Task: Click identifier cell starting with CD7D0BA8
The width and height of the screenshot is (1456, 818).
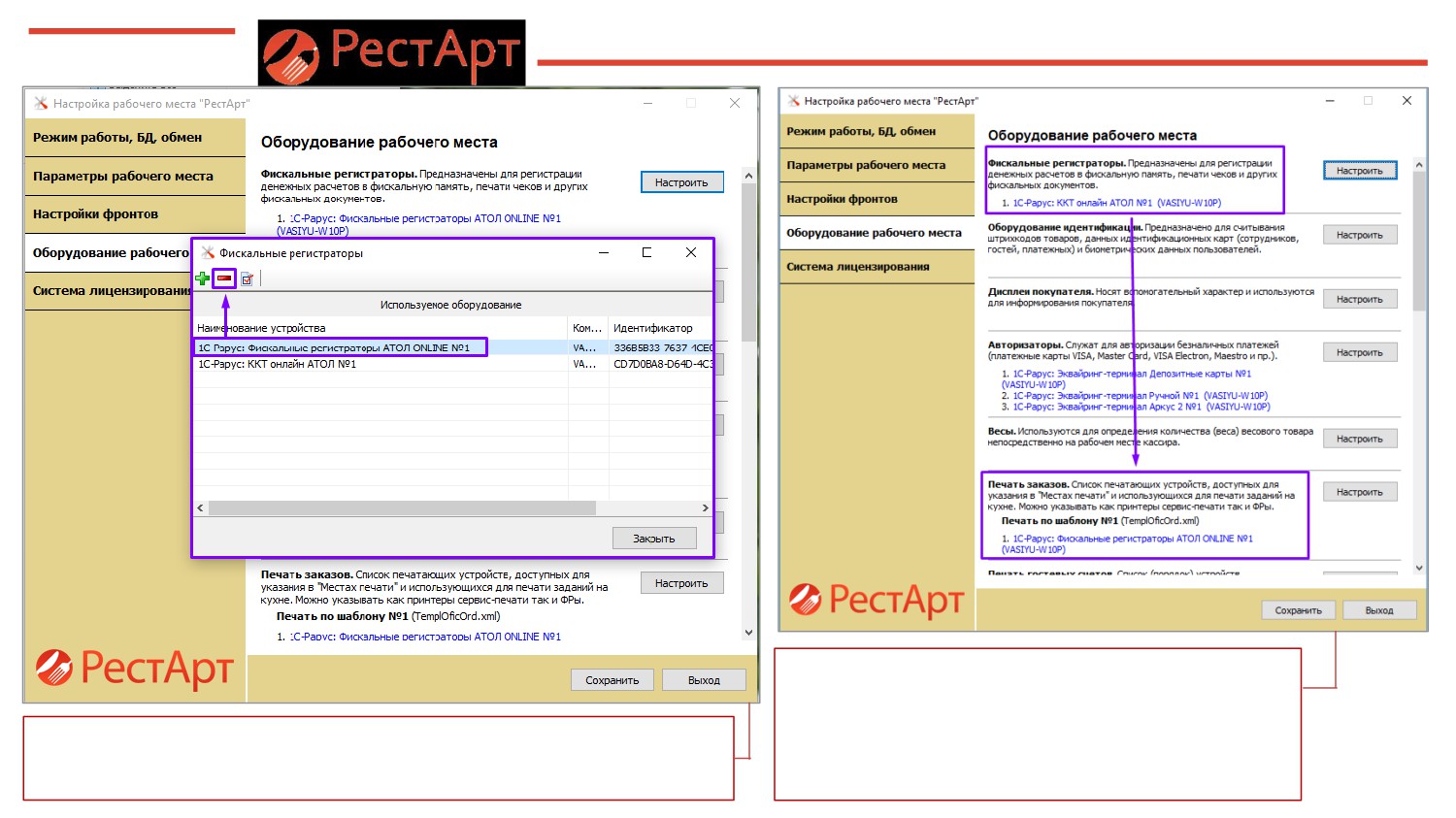Action: pyautogui.click(x=662, y=364)
